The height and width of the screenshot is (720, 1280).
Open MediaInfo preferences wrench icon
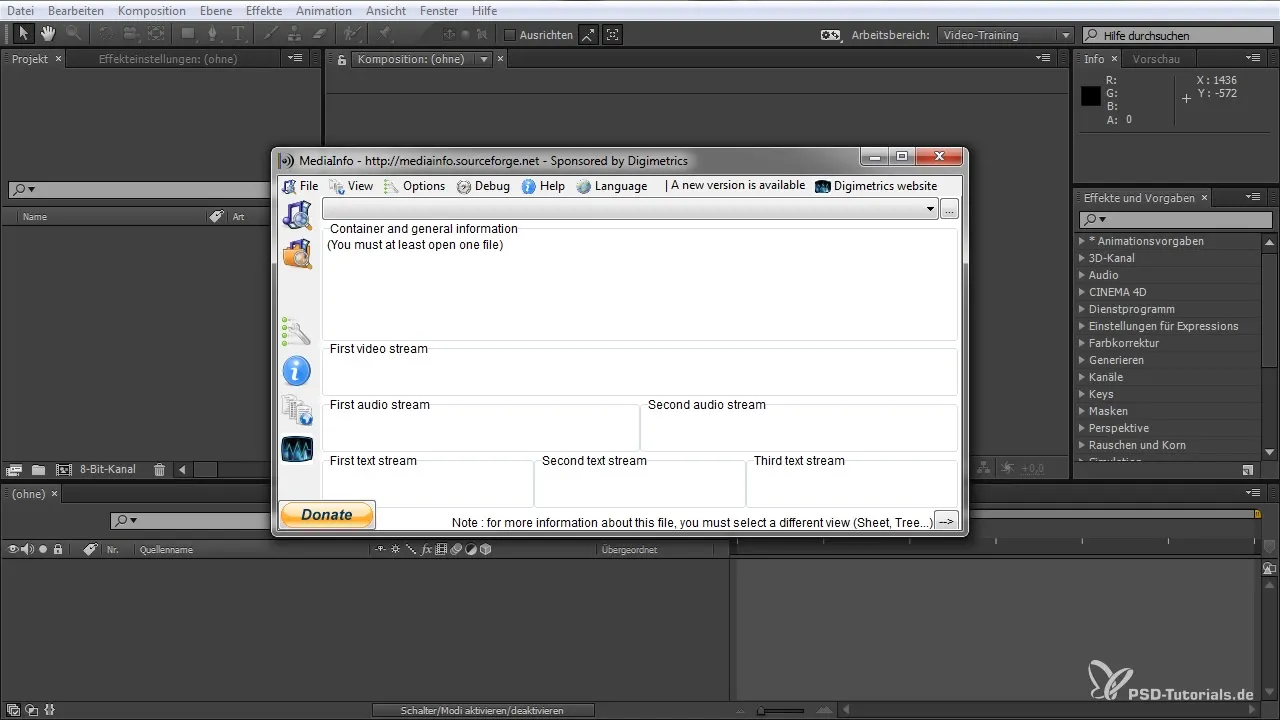(x=297, y=332)
